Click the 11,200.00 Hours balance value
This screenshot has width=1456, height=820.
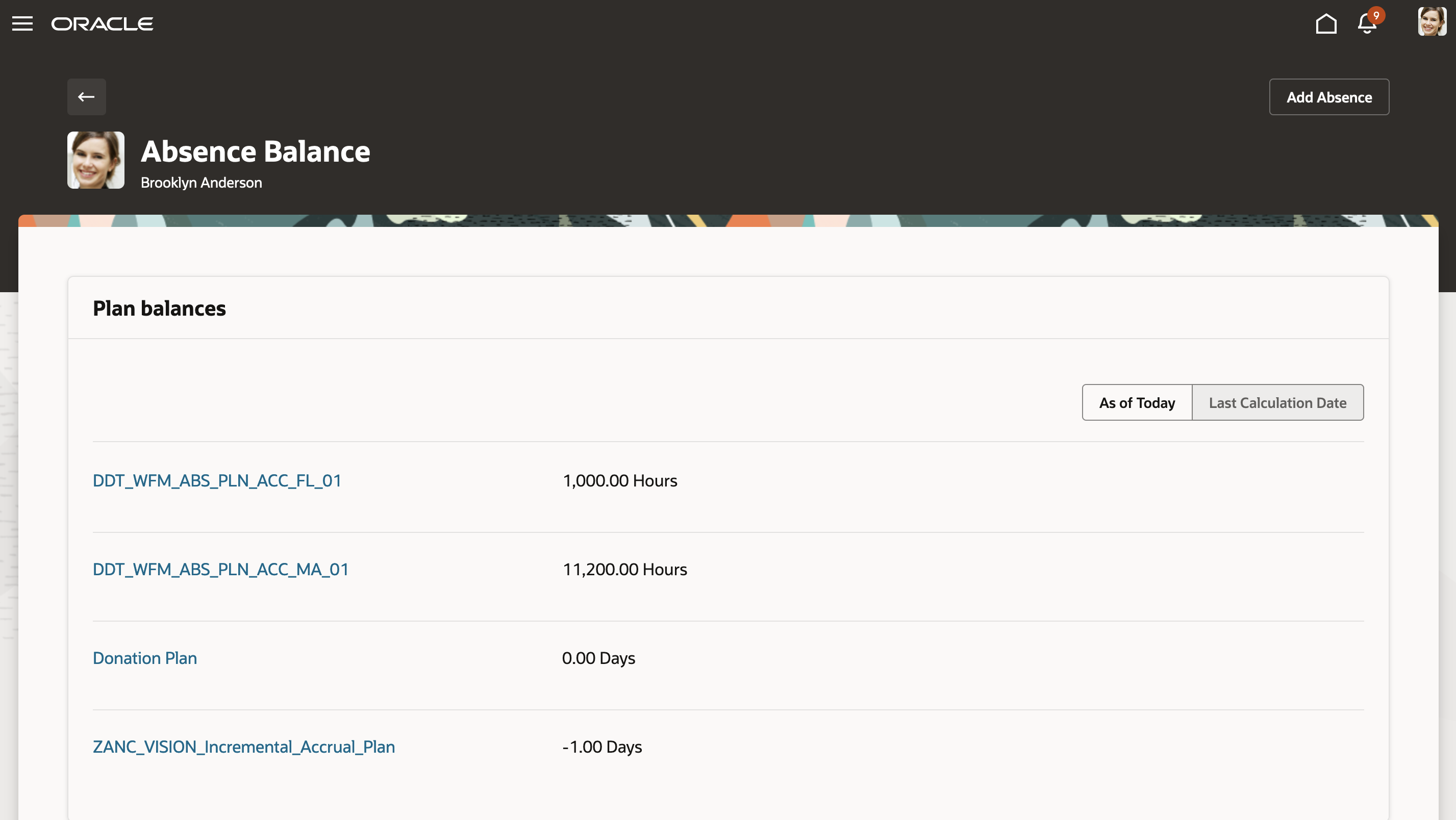click(x=624, y=569)
